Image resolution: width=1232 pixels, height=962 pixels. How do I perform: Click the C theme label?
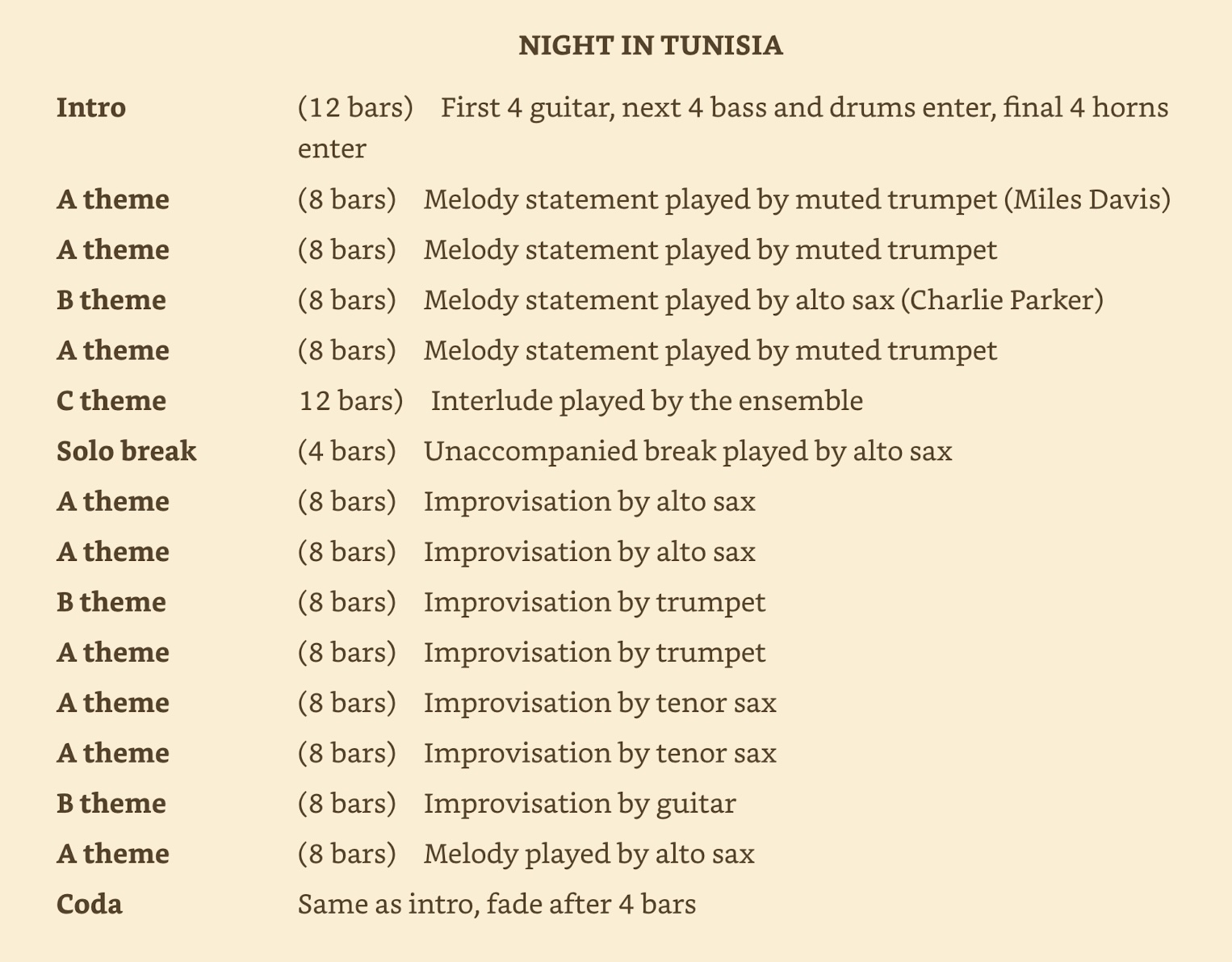(x=111, y=401)
